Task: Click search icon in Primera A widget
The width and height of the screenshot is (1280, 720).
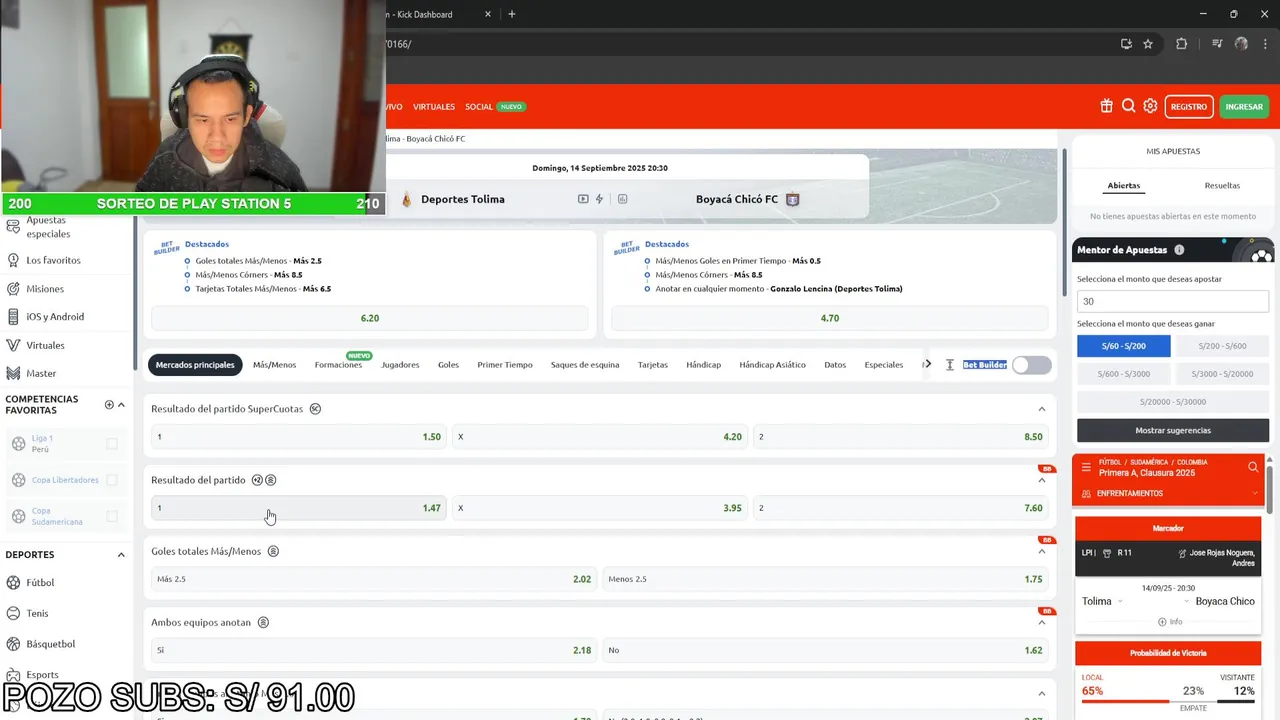Action: coord(1253,467)
